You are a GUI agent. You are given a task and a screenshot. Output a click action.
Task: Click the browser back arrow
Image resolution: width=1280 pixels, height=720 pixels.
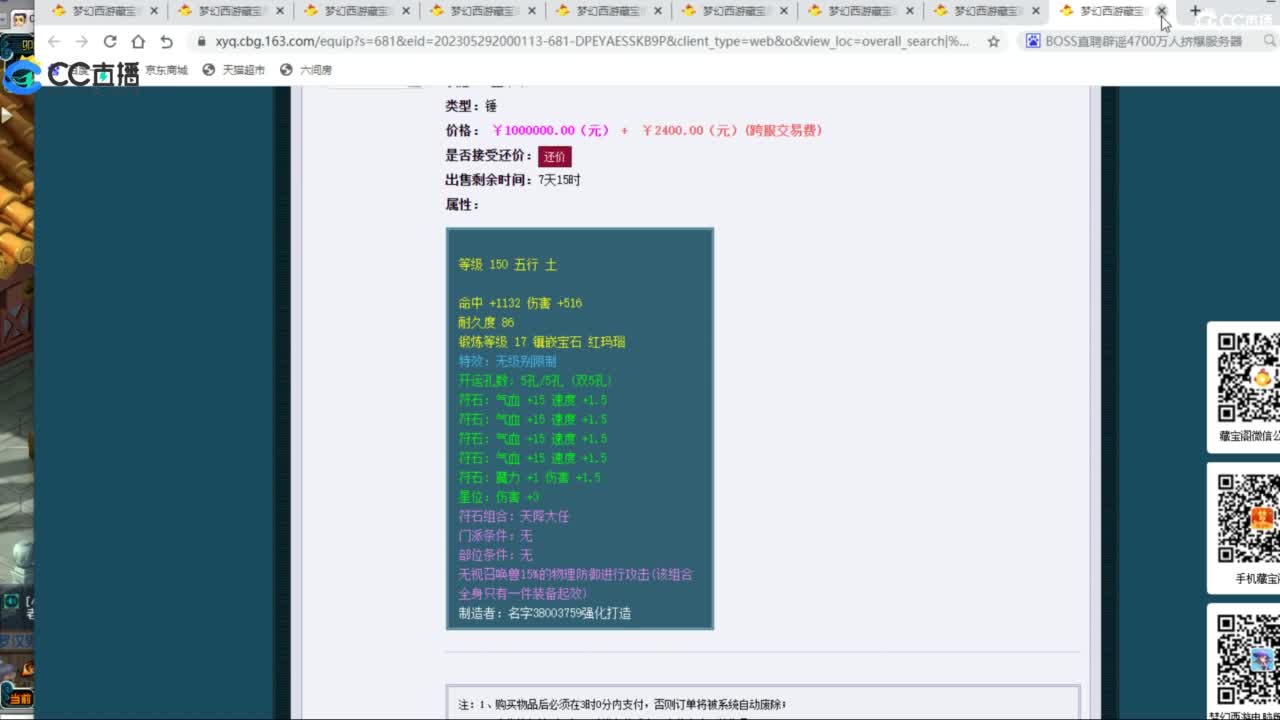point(54,42)
